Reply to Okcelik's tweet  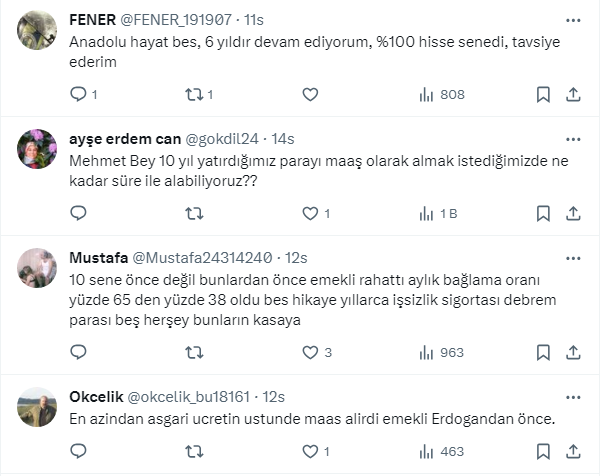coord(79,452)
